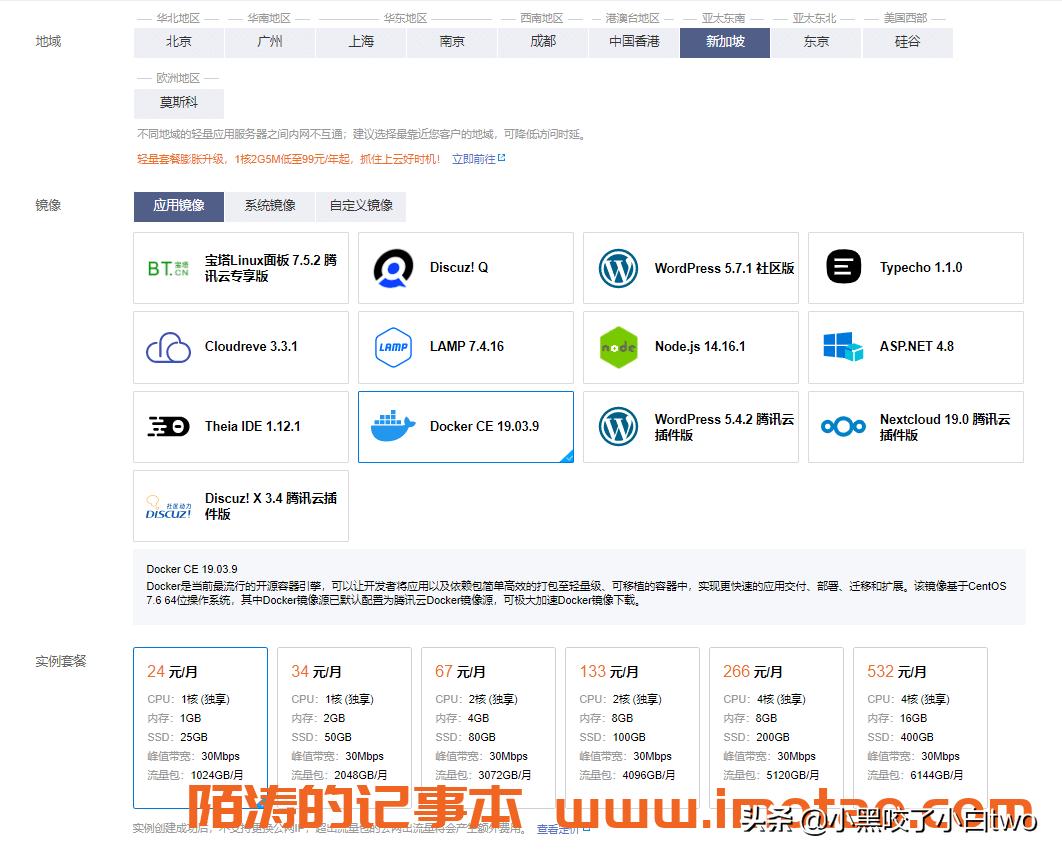1062x858 pixels.
Task: Pick the LAMP 7.4.16 image
Action: 465,347
